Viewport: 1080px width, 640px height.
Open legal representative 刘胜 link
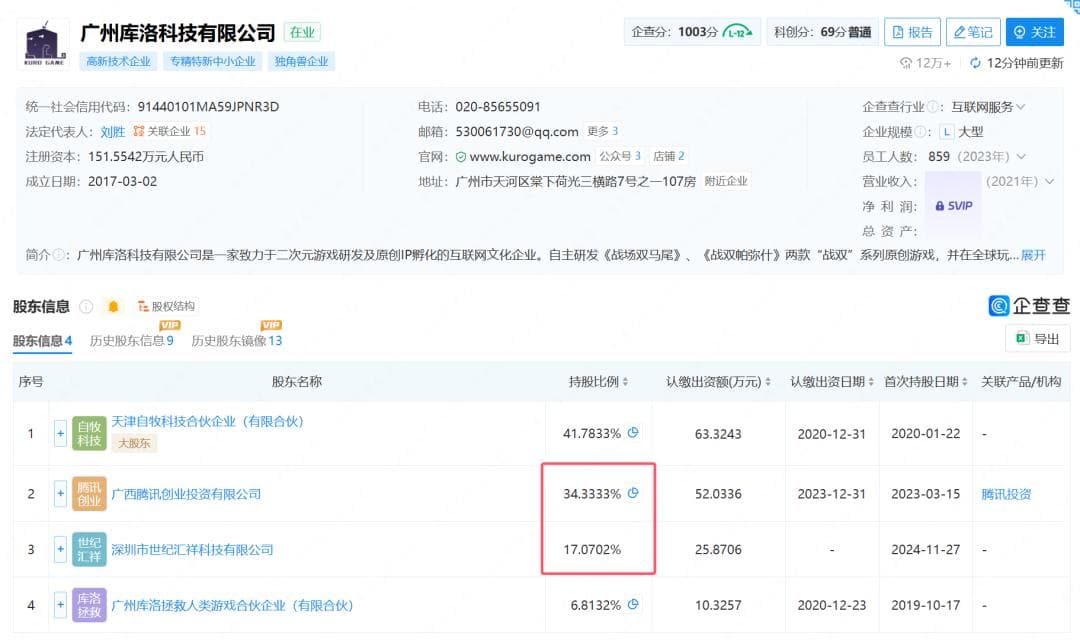(x=113, y=132)
